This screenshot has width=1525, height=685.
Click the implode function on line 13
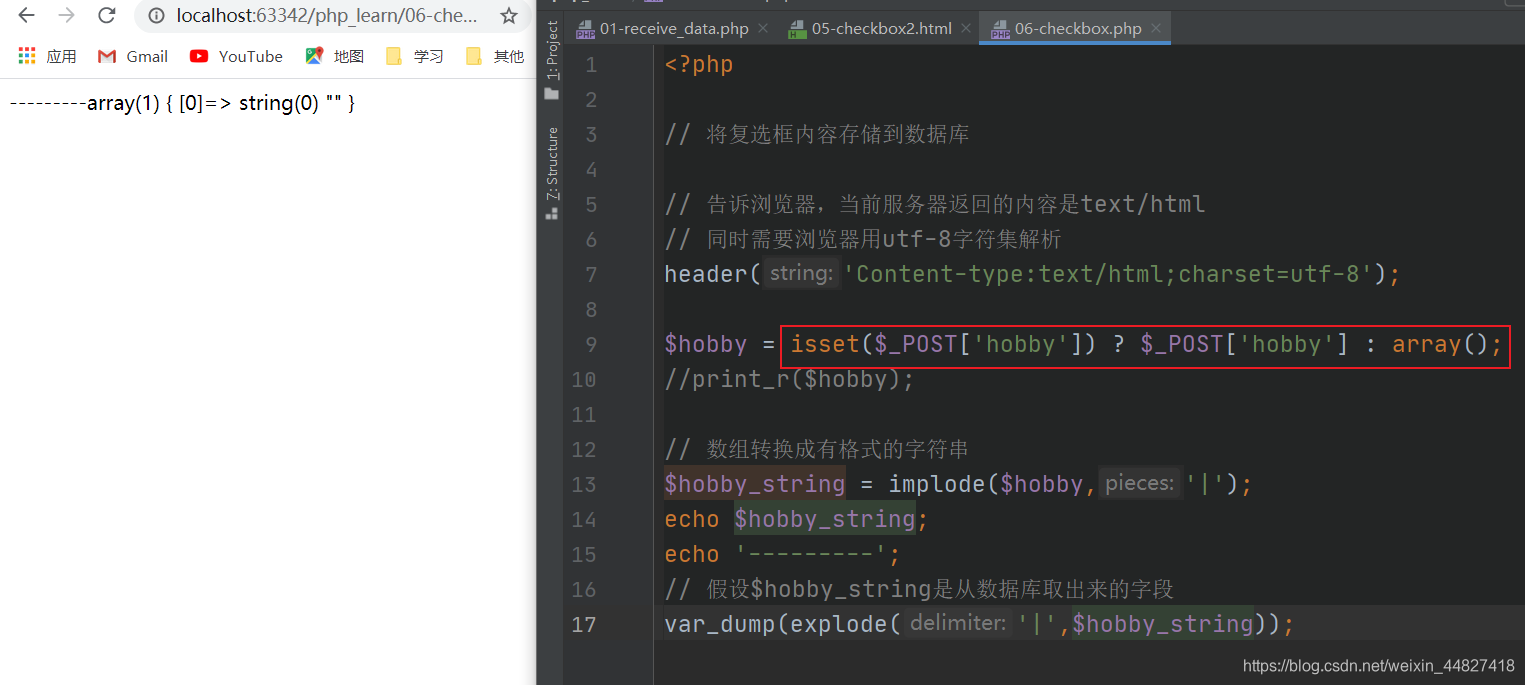(x=937, y=484)
